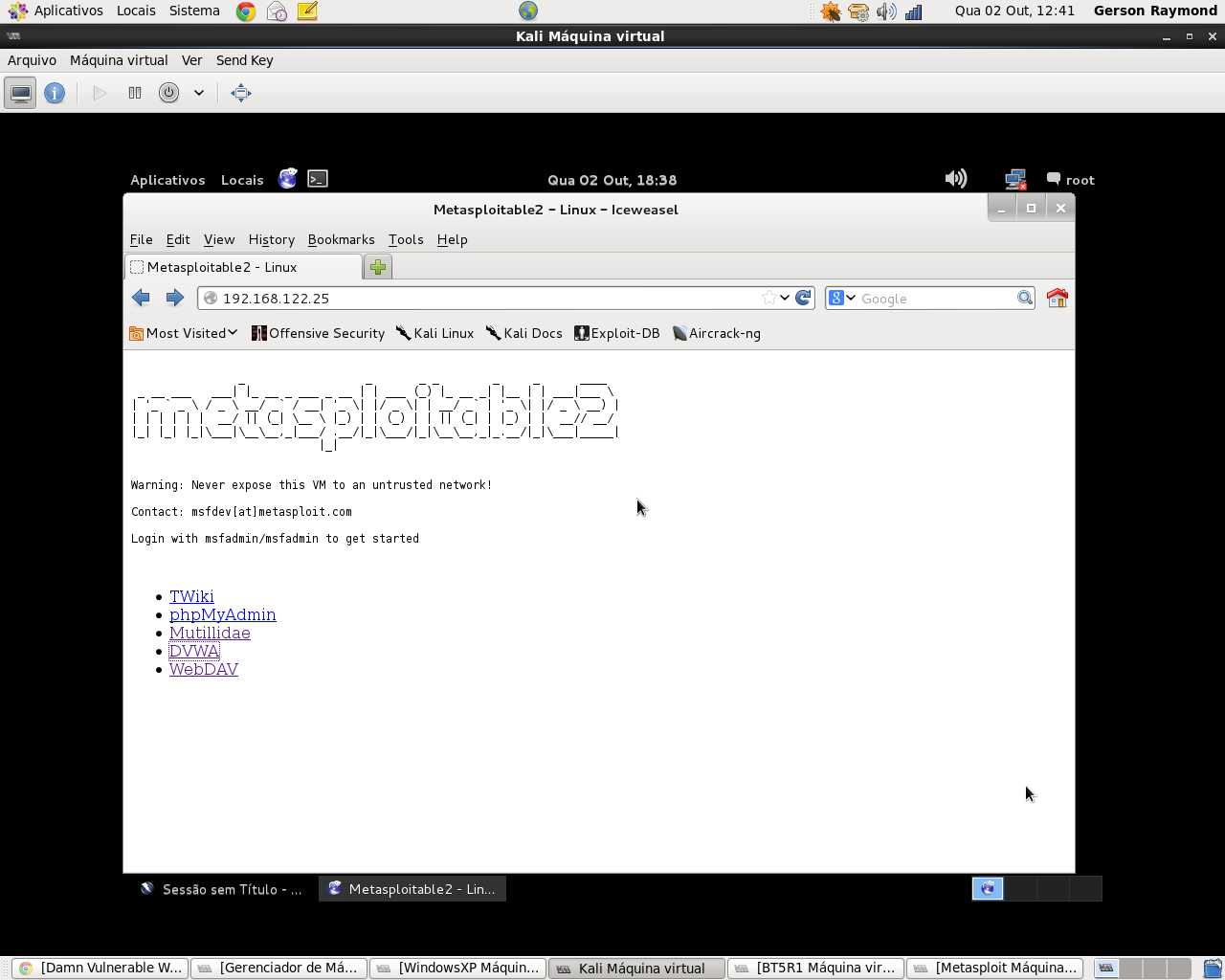Screen dimensions: 1225x980
Task: Select the Metasploitable2 - Linux browser tab
Action: pos(243,267)
